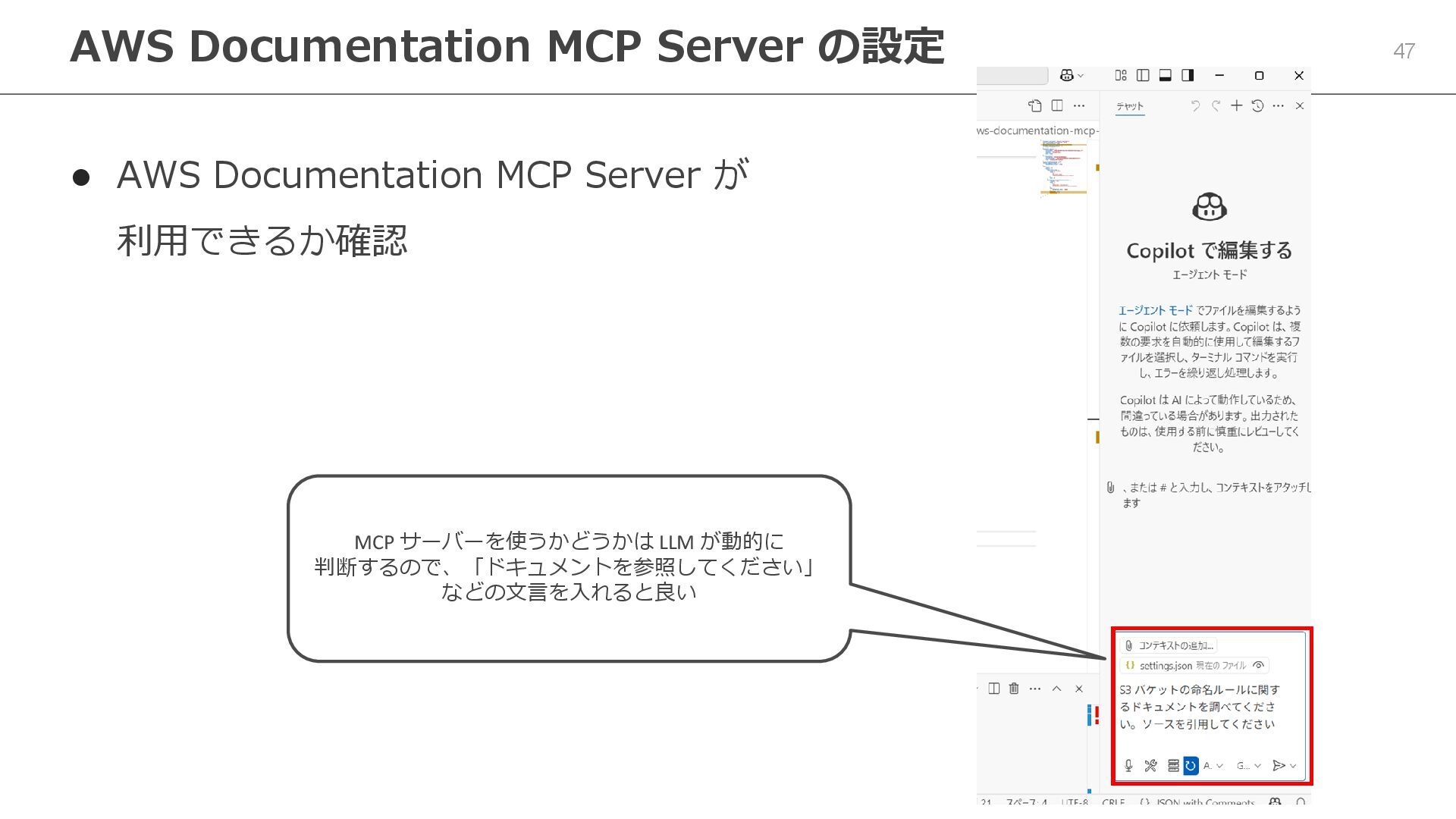Click the UTF-8 encoding in status bar
Viewport: 1456px width, 819px height.
(x=1075, y=802)
